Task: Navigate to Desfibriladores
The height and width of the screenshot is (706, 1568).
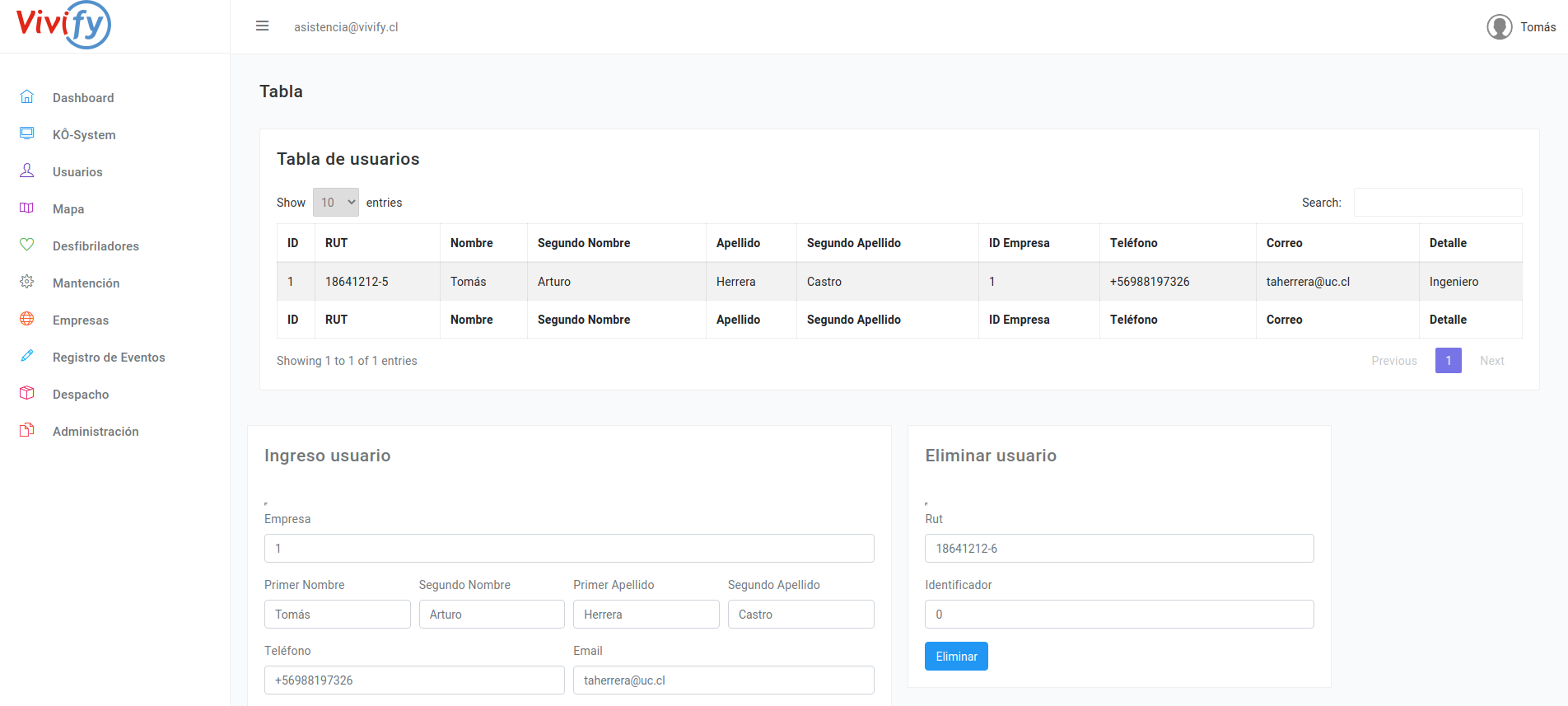Action: pos(96,246)
